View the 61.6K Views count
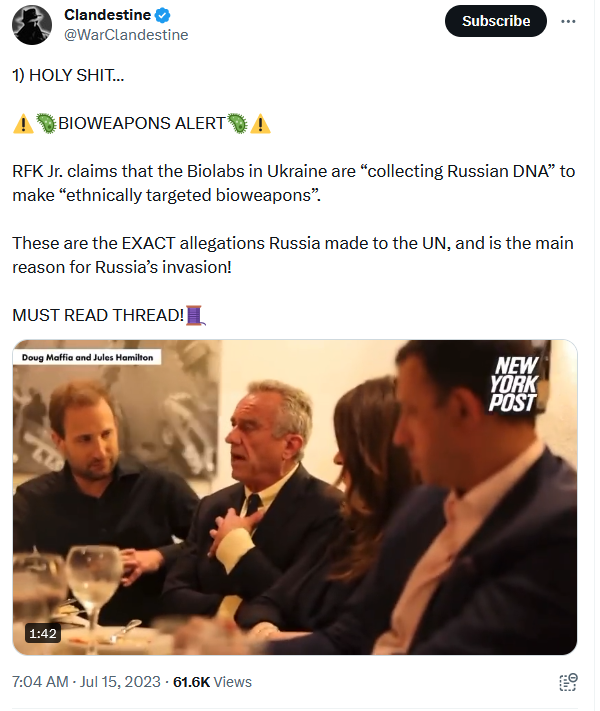Image resolution: width=600 pixels, height=711 pixels. pyautogui.click(x=212, y=682)
